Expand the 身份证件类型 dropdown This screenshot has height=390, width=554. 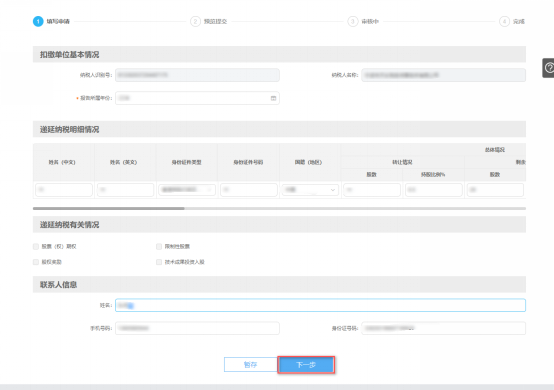pos(187,190)
